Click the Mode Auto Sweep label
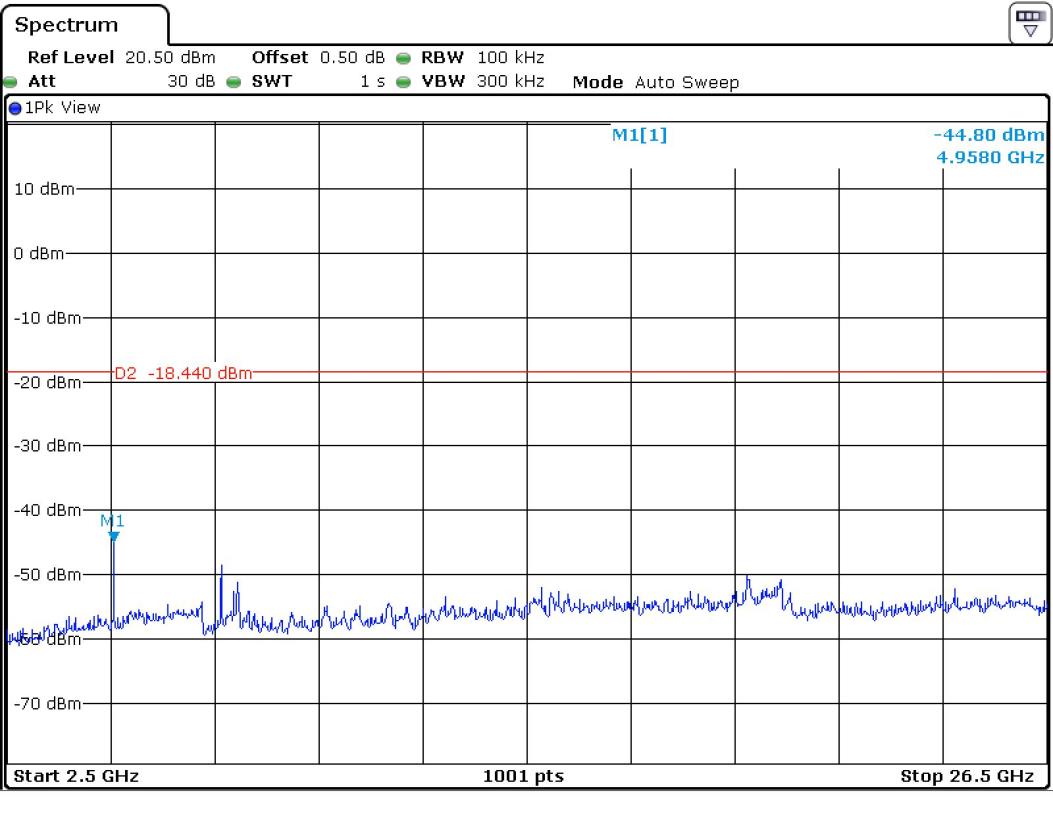The width and height of the screenshot is (1053, 820). tap(656, 82)
